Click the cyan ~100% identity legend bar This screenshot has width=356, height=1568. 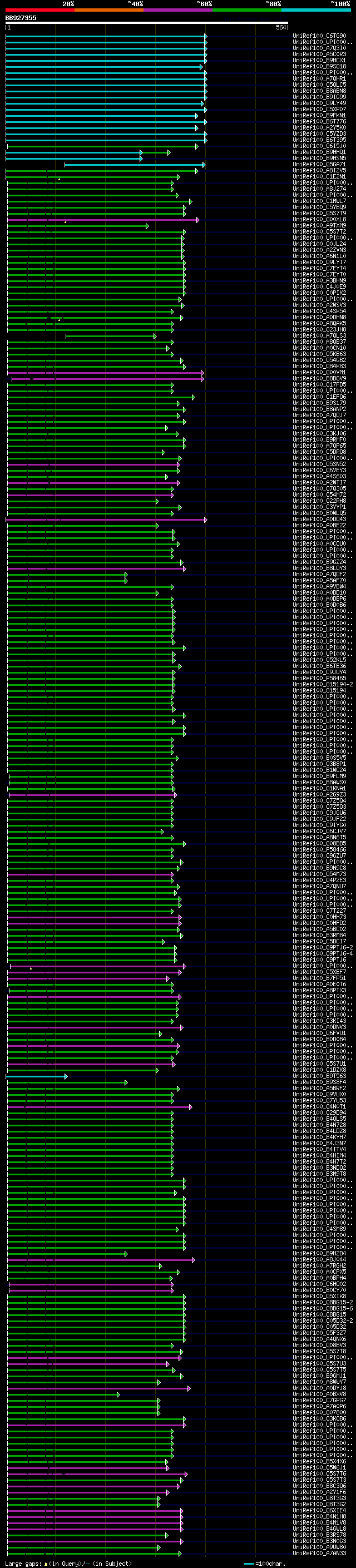click(x=316, y=10)
